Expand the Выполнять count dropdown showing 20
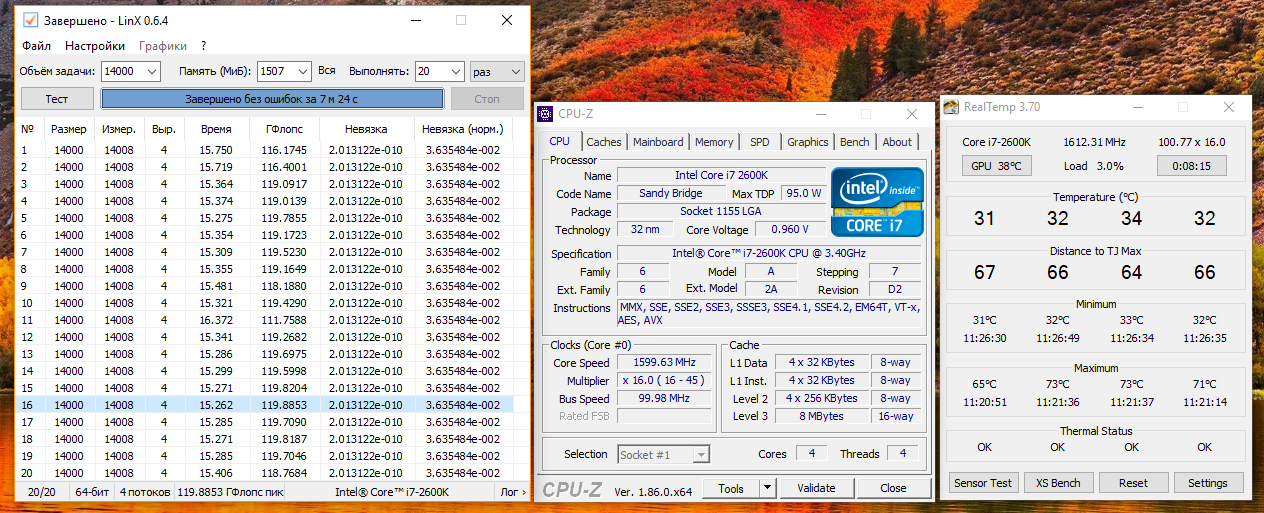 tap(455, 71)
